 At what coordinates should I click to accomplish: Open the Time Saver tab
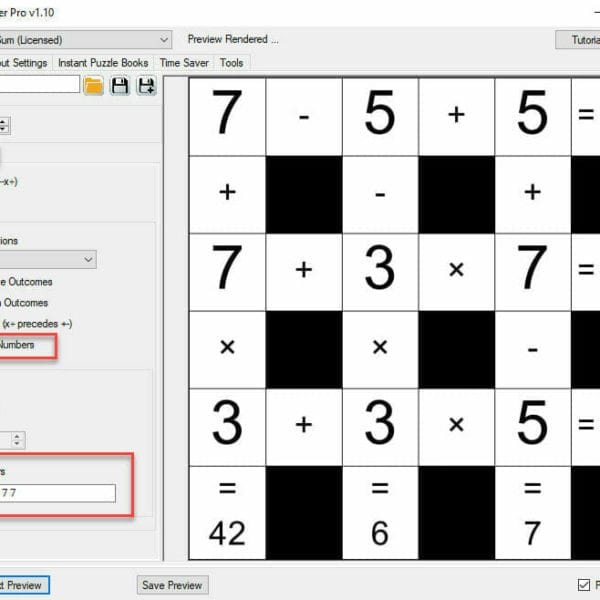tap(184, 63)
